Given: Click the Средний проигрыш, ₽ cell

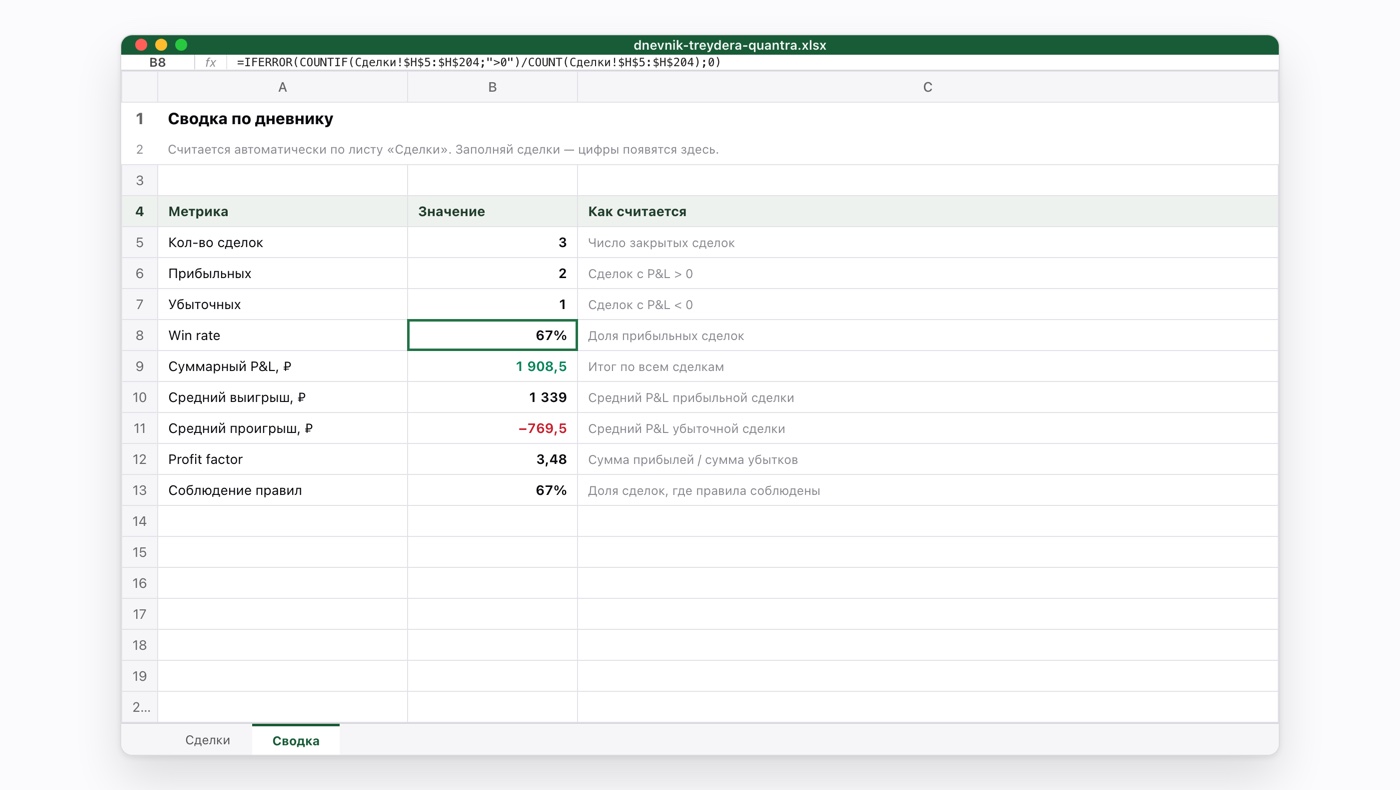Looking at the screenshot, I should coord(282,428).
